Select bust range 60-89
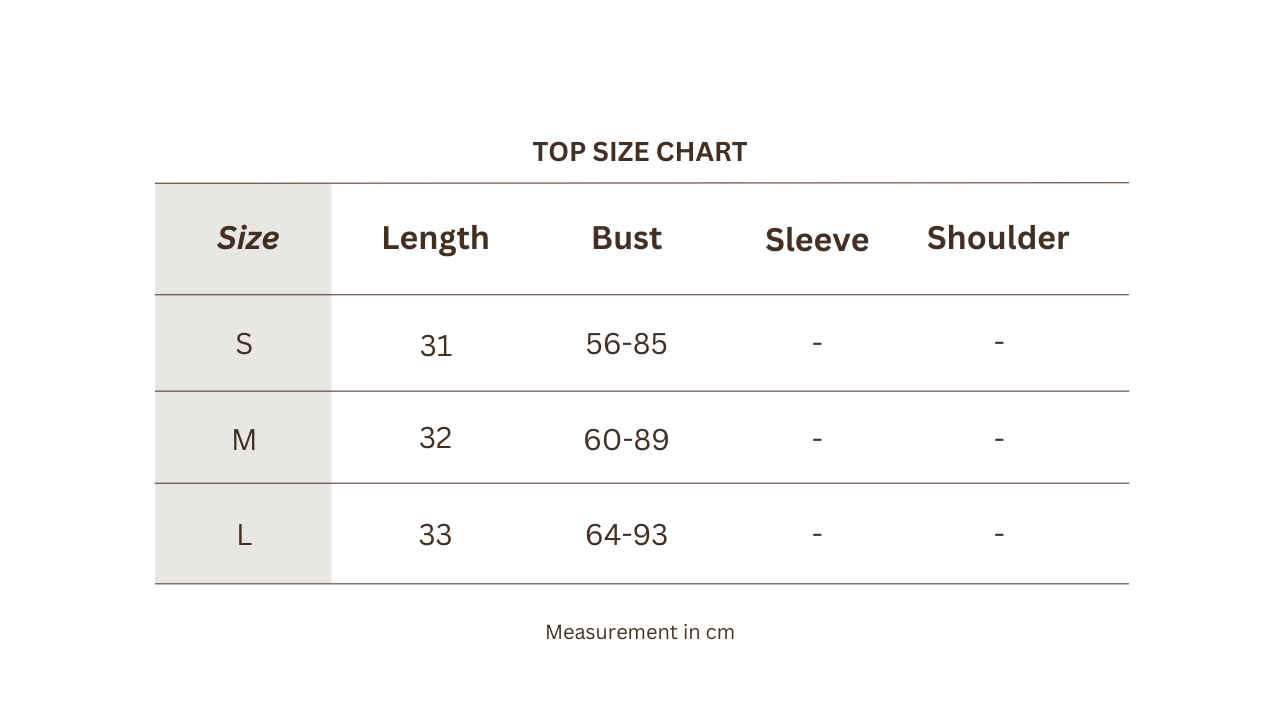Screen dimensions: 1280x720 pyautogui.click(x=627, y=440)
